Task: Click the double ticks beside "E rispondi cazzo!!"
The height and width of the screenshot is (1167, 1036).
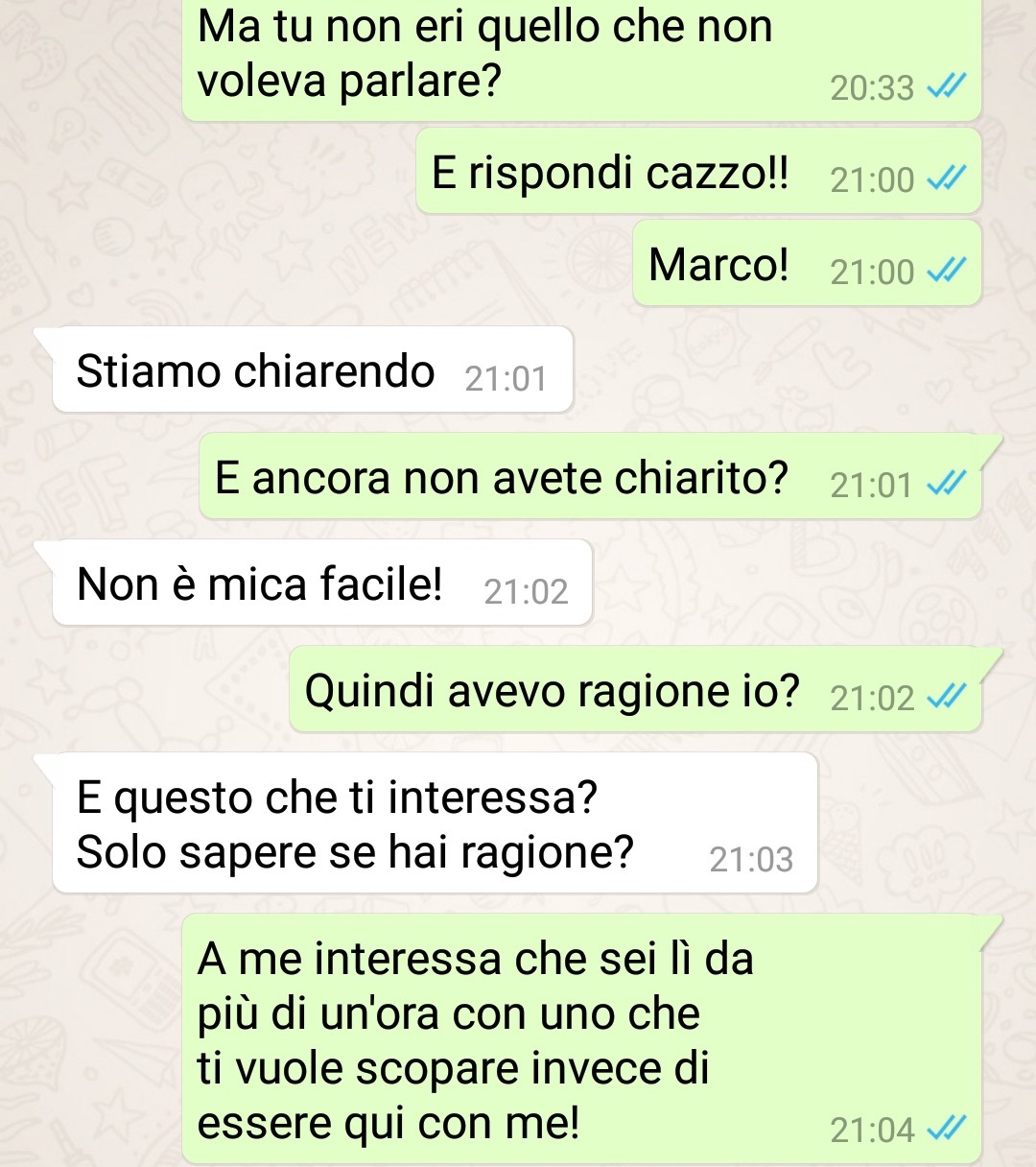Action: tap(947, 178)
